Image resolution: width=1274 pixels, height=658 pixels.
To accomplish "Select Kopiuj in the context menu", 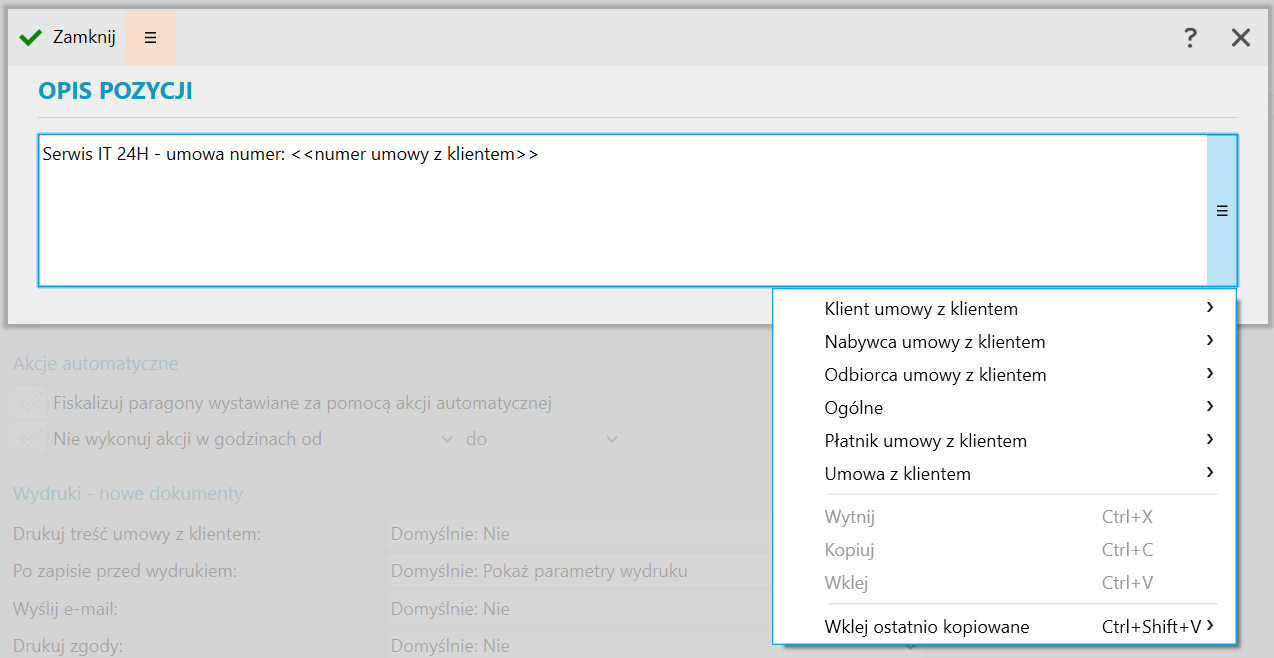I will [x=850, y=550].
